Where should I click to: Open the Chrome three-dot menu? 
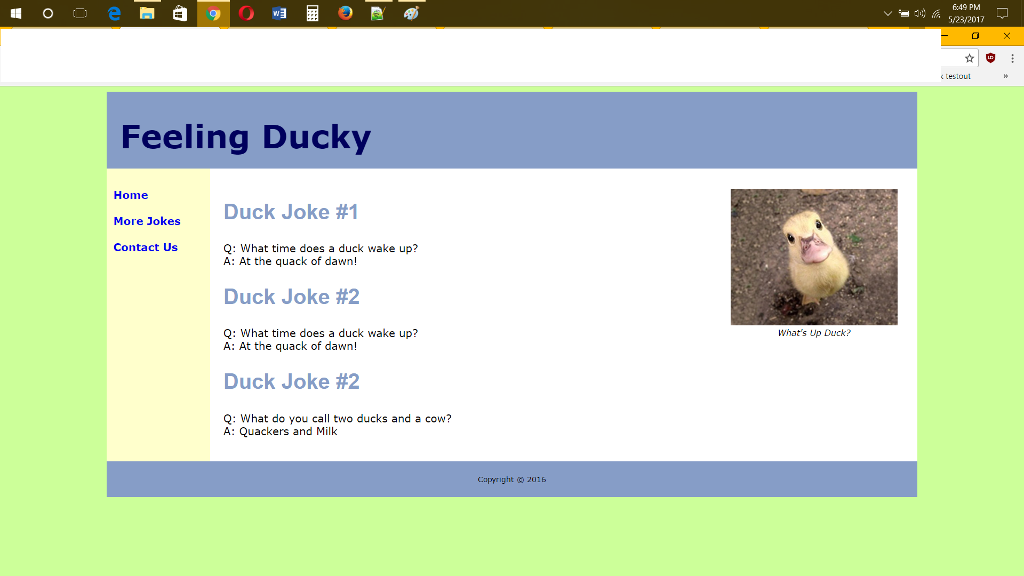click(x=1013, y=58)
